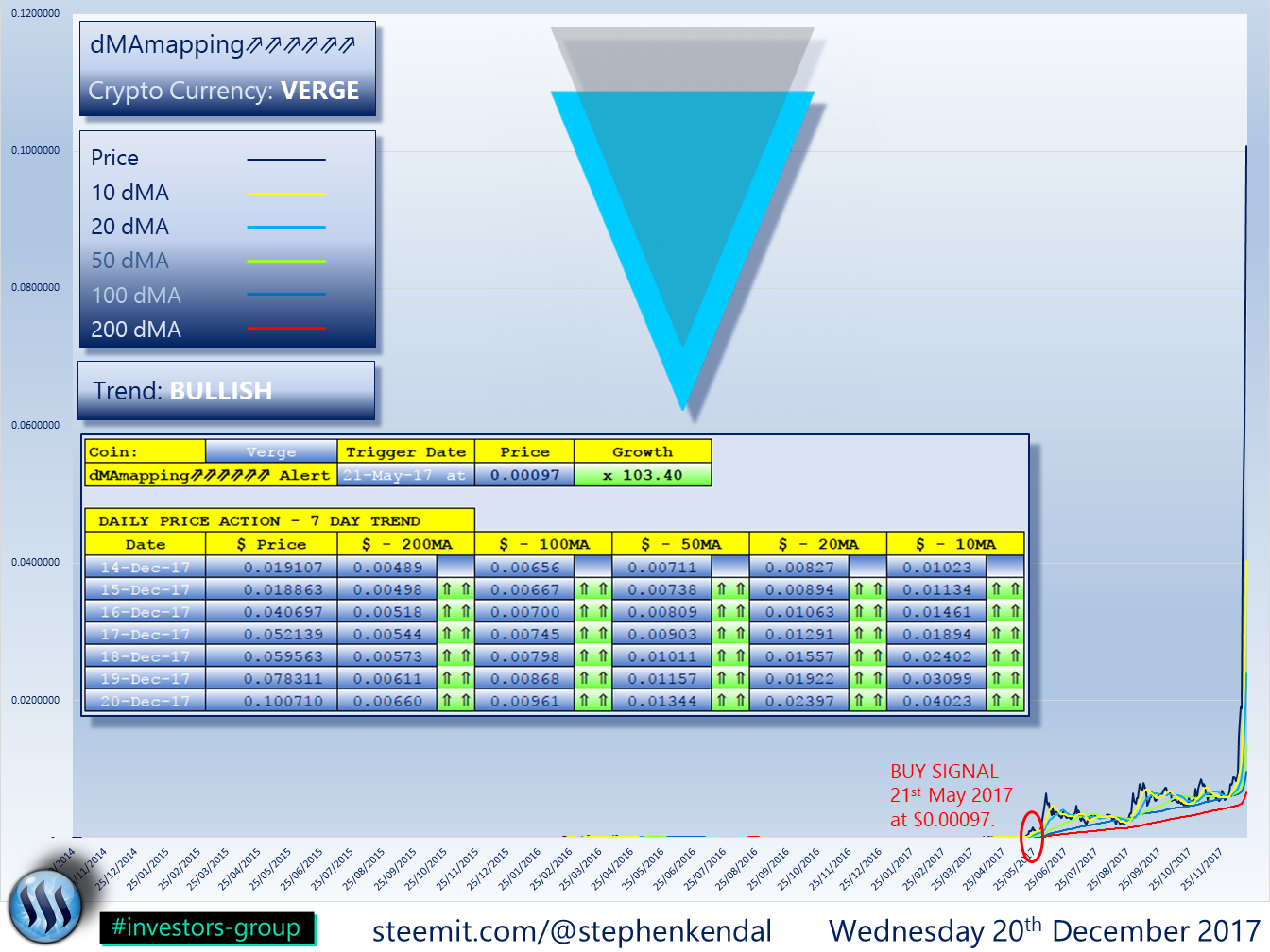The image size is (1270, 952).
Task: Click up arrows in 20-Dec-17 10MA column
Action: 1004,701
